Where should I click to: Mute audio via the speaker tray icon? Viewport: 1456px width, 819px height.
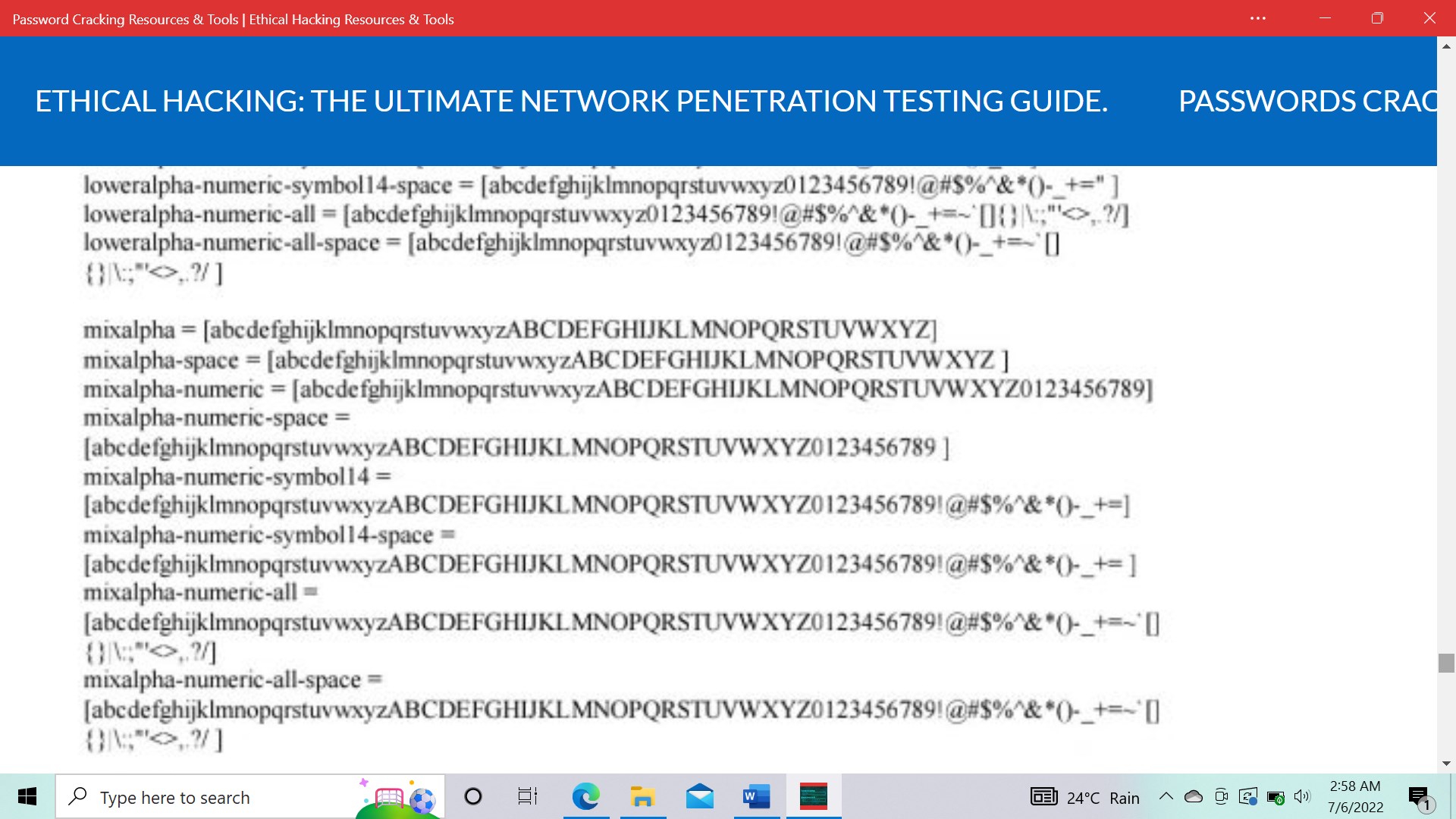[1303, 796]
